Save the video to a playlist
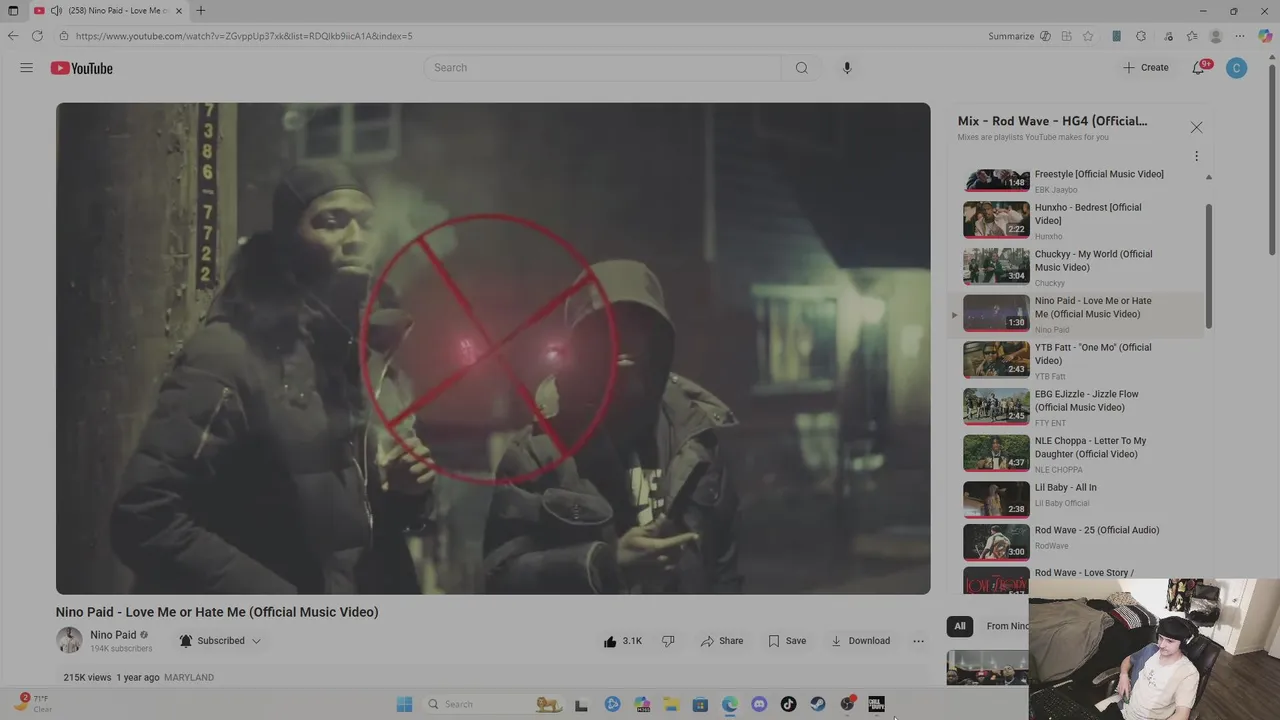The image size is (1280, 720). (x=787, y=641)
